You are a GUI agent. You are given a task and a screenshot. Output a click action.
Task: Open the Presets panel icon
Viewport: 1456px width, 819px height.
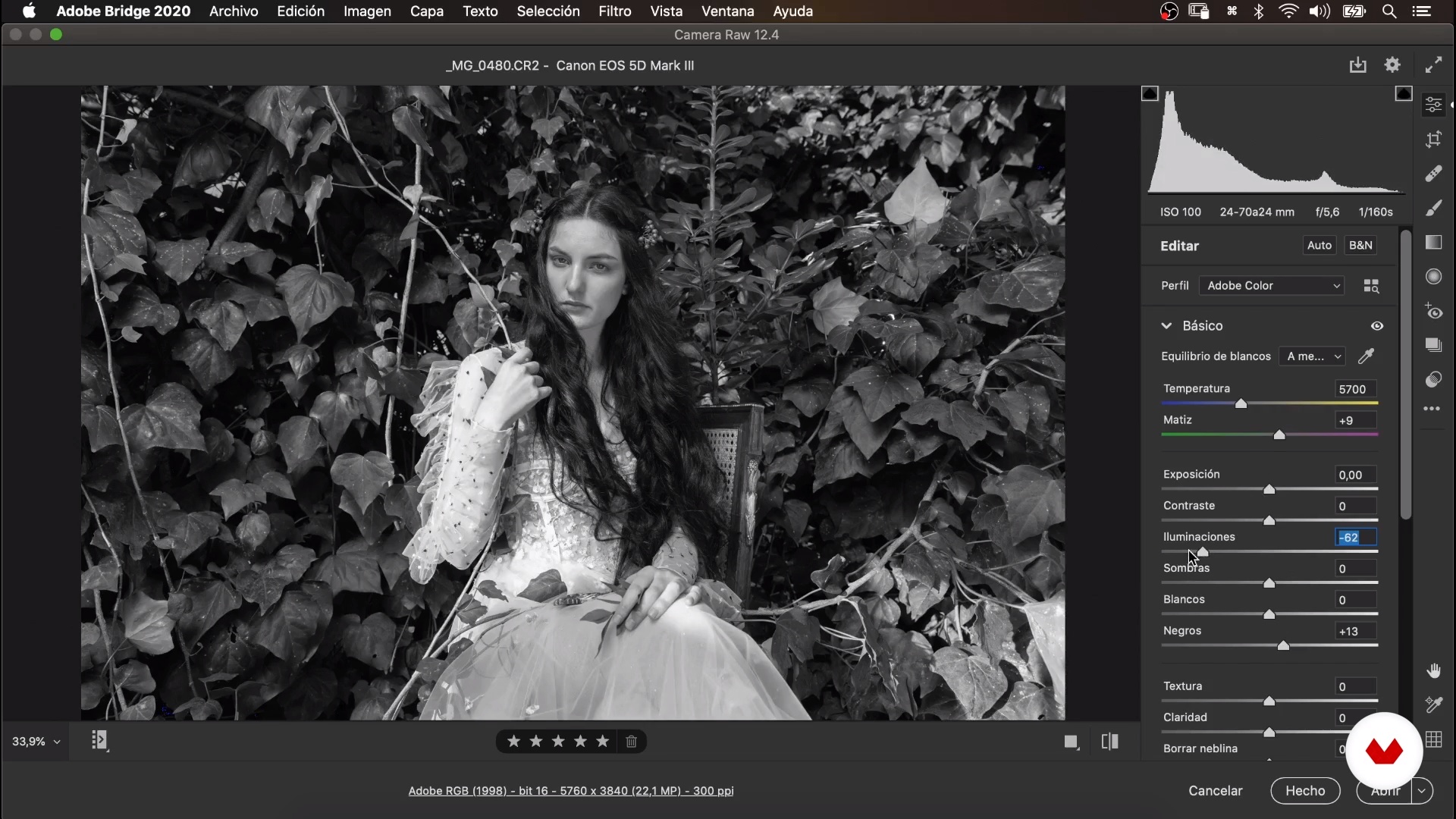[1433, 379]
